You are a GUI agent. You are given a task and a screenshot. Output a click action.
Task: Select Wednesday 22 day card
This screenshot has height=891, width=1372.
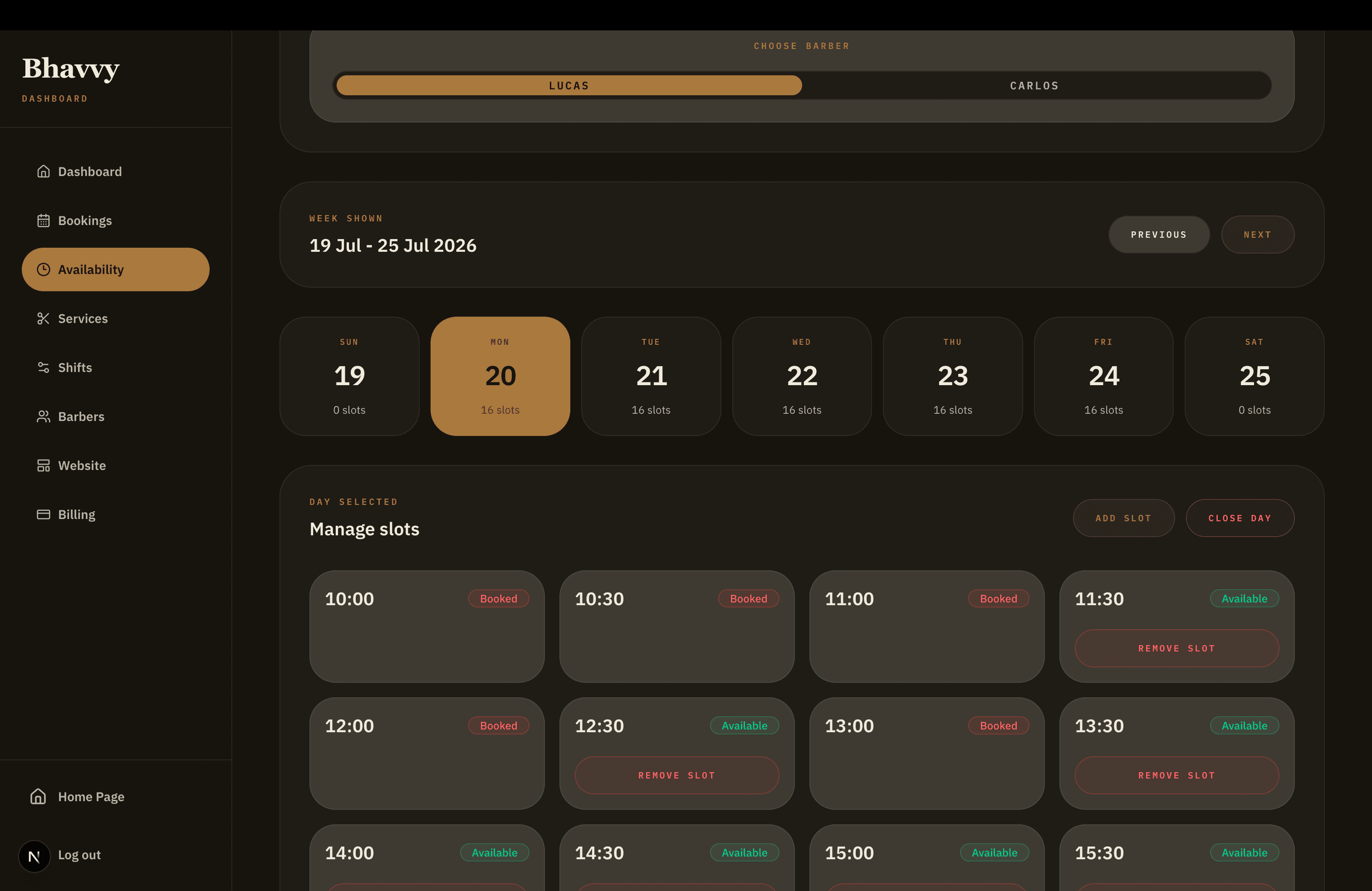[802, 377]
